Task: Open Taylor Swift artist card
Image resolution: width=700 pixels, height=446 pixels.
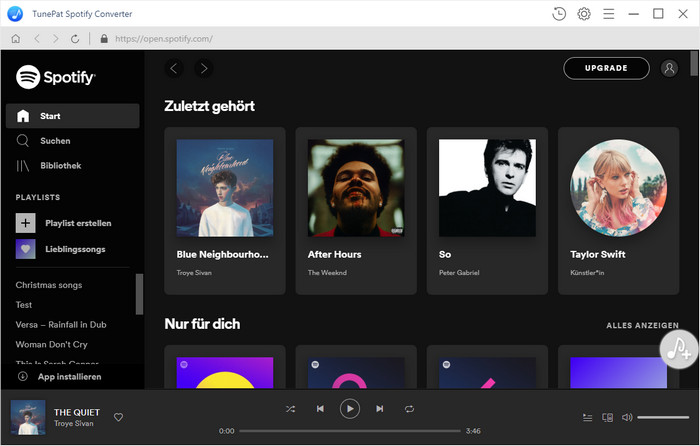Action: (x=618, y=211)
